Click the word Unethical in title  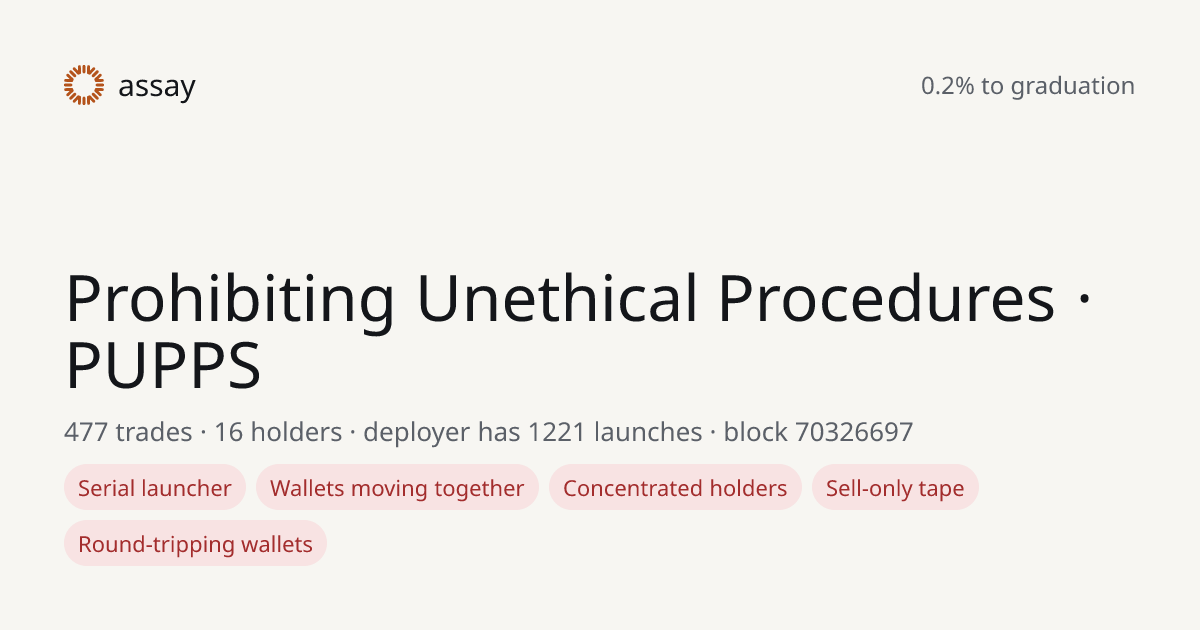[557, 299]
